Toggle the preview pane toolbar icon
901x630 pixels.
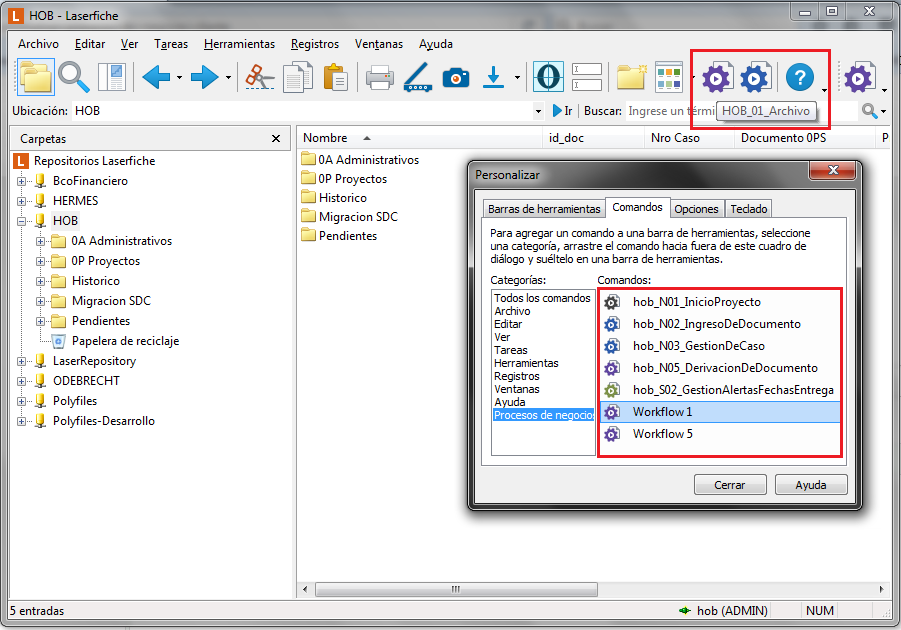tap(112, 77)
